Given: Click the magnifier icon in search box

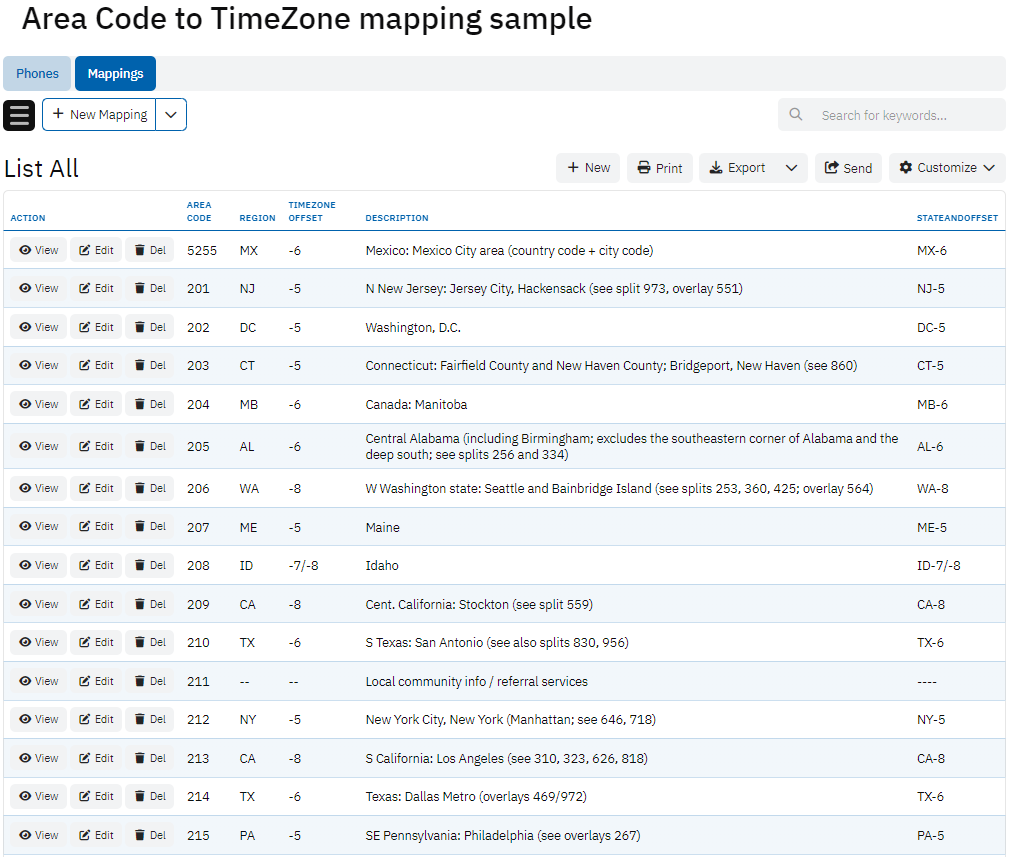Looking at the screenshot, I should pyautogui.click(x=796, y=115).
